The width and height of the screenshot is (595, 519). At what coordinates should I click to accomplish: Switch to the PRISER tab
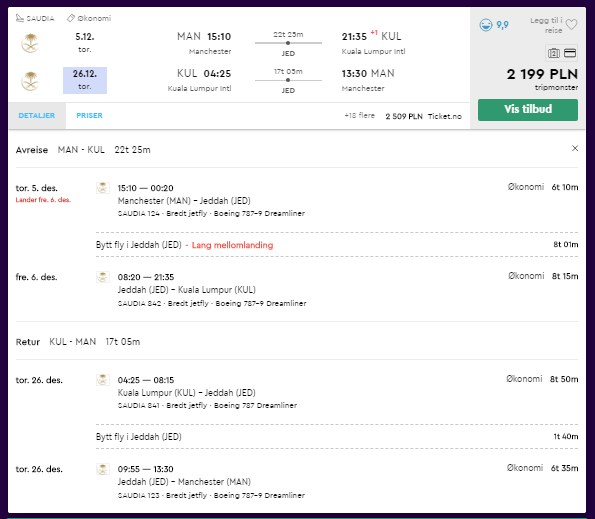click(90, 116)
